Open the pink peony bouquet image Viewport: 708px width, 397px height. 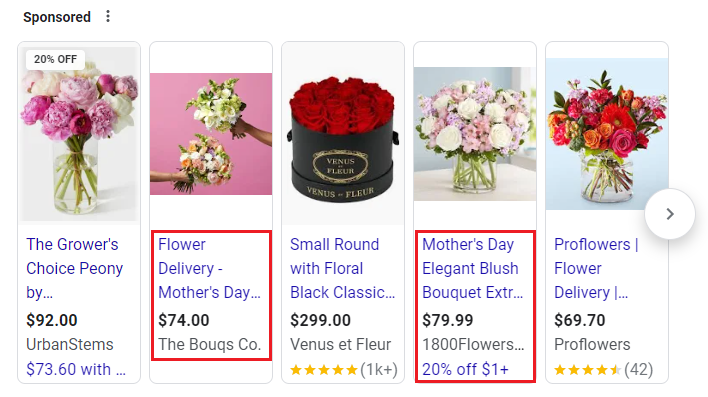(79, 134)
